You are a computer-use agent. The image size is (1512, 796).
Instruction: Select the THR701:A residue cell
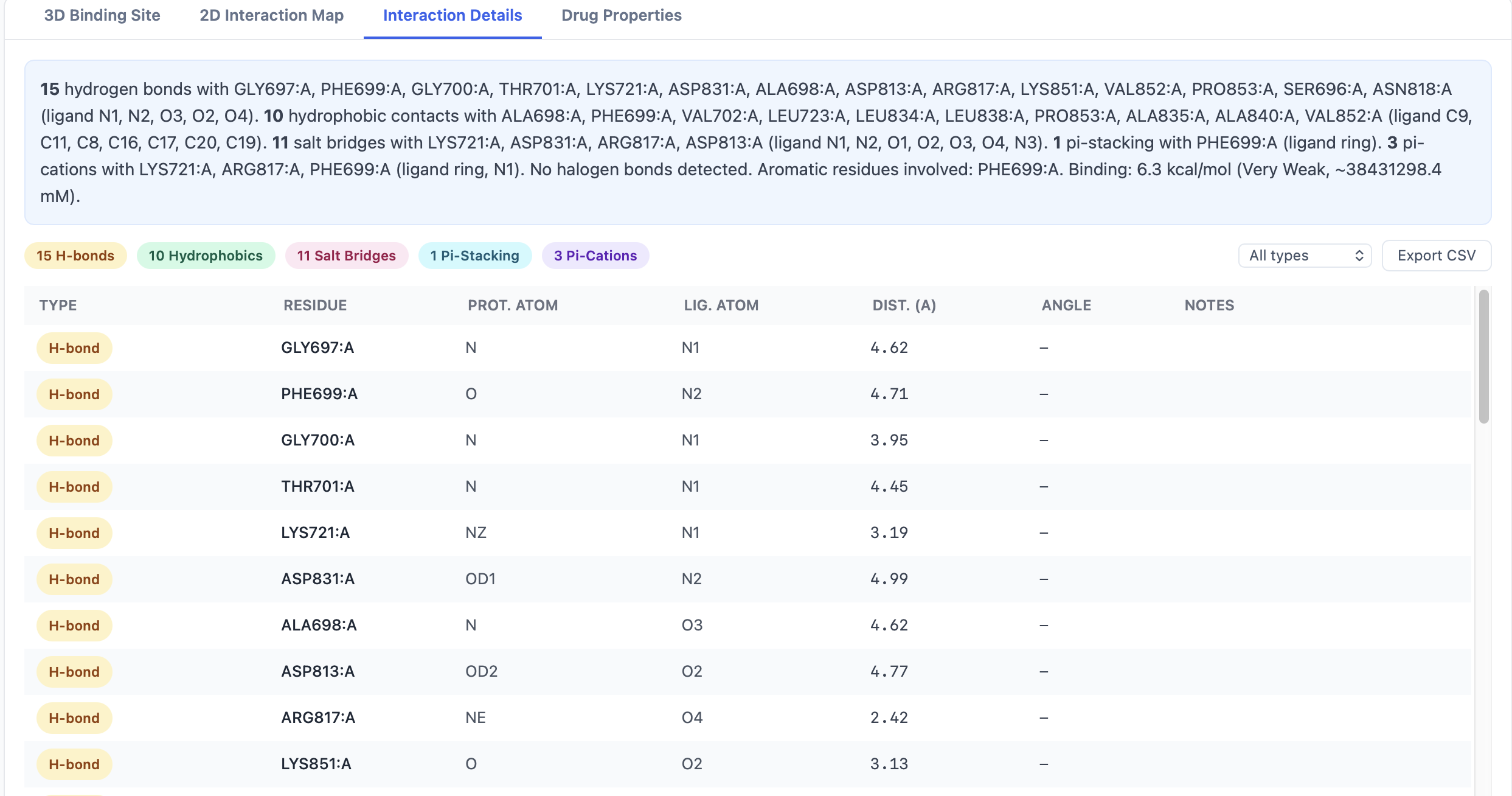[x=317, y=487]
